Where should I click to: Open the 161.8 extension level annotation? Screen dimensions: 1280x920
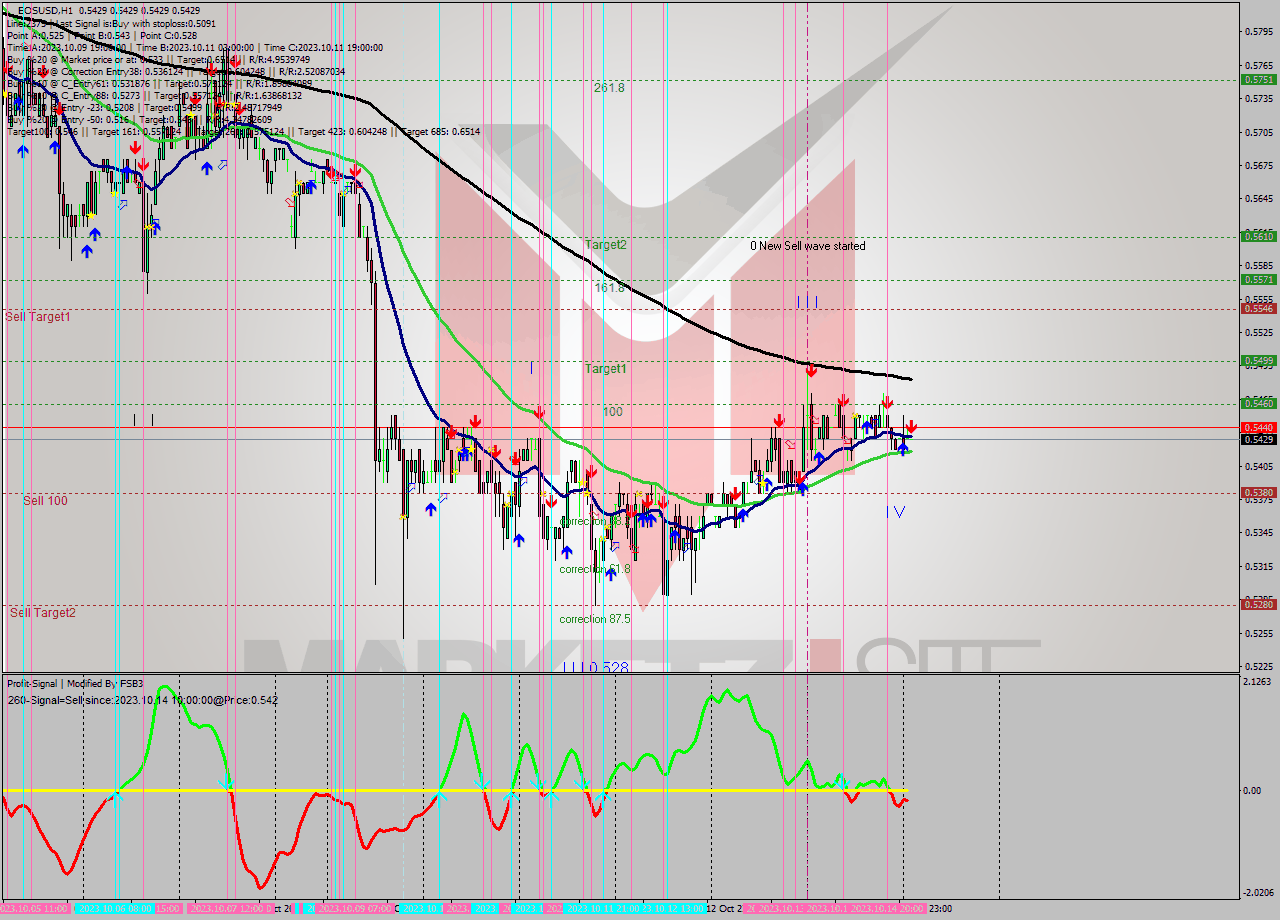[608, 287]
